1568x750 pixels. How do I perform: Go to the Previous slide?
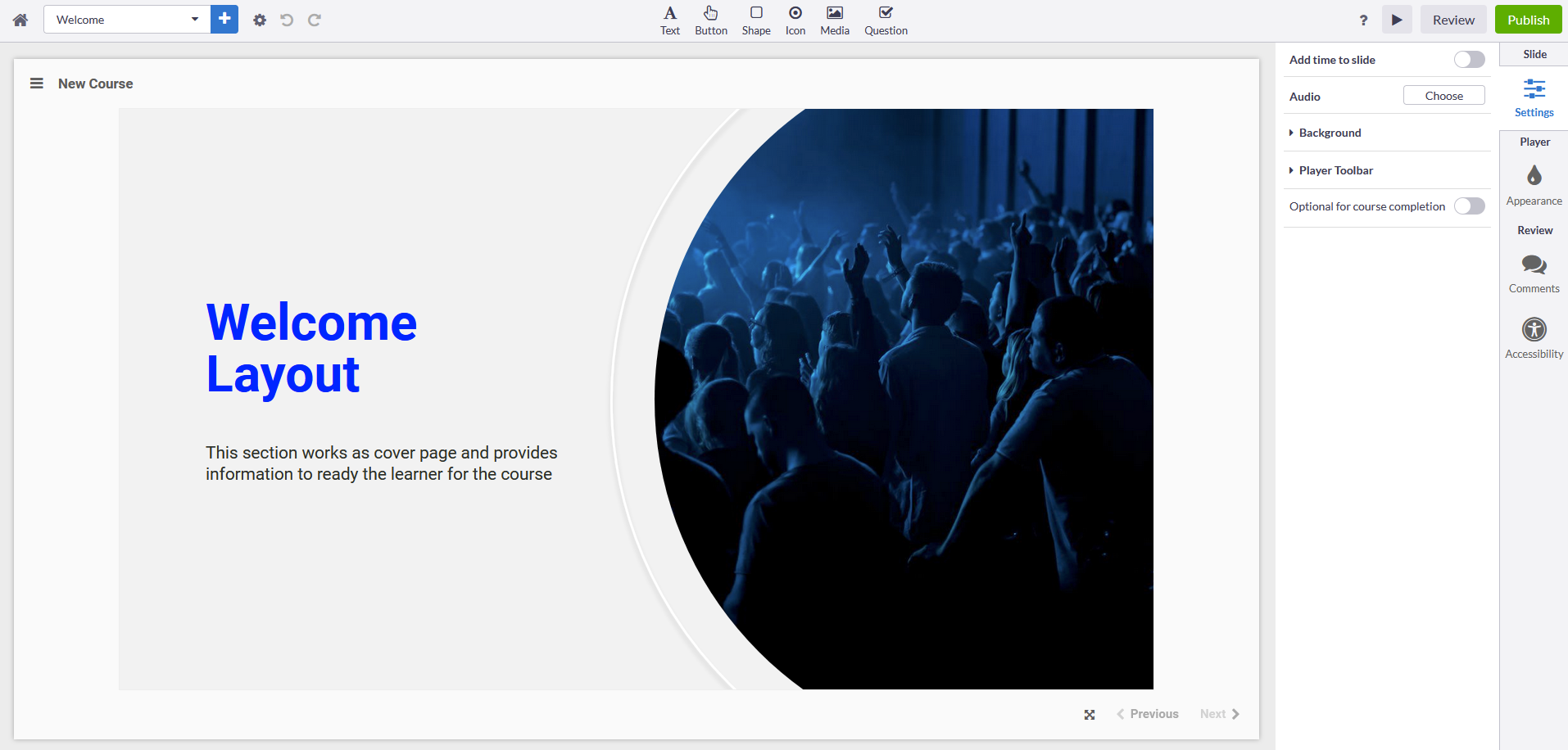click(1147, 714)
